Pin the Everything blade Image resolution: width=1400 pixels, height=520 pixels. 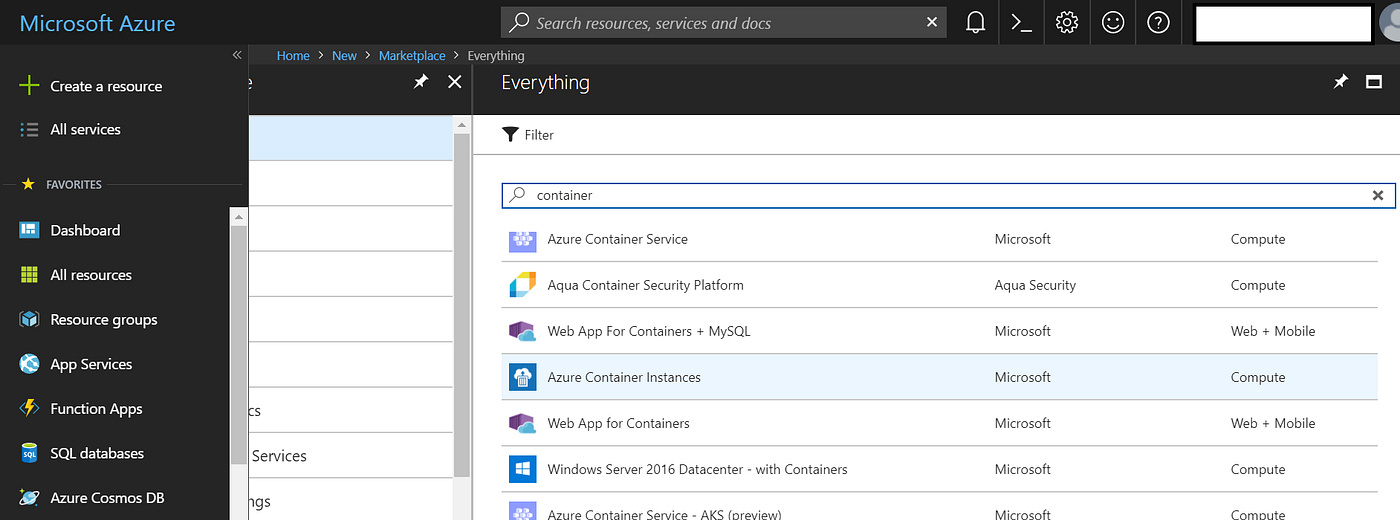pos(1341,82)
